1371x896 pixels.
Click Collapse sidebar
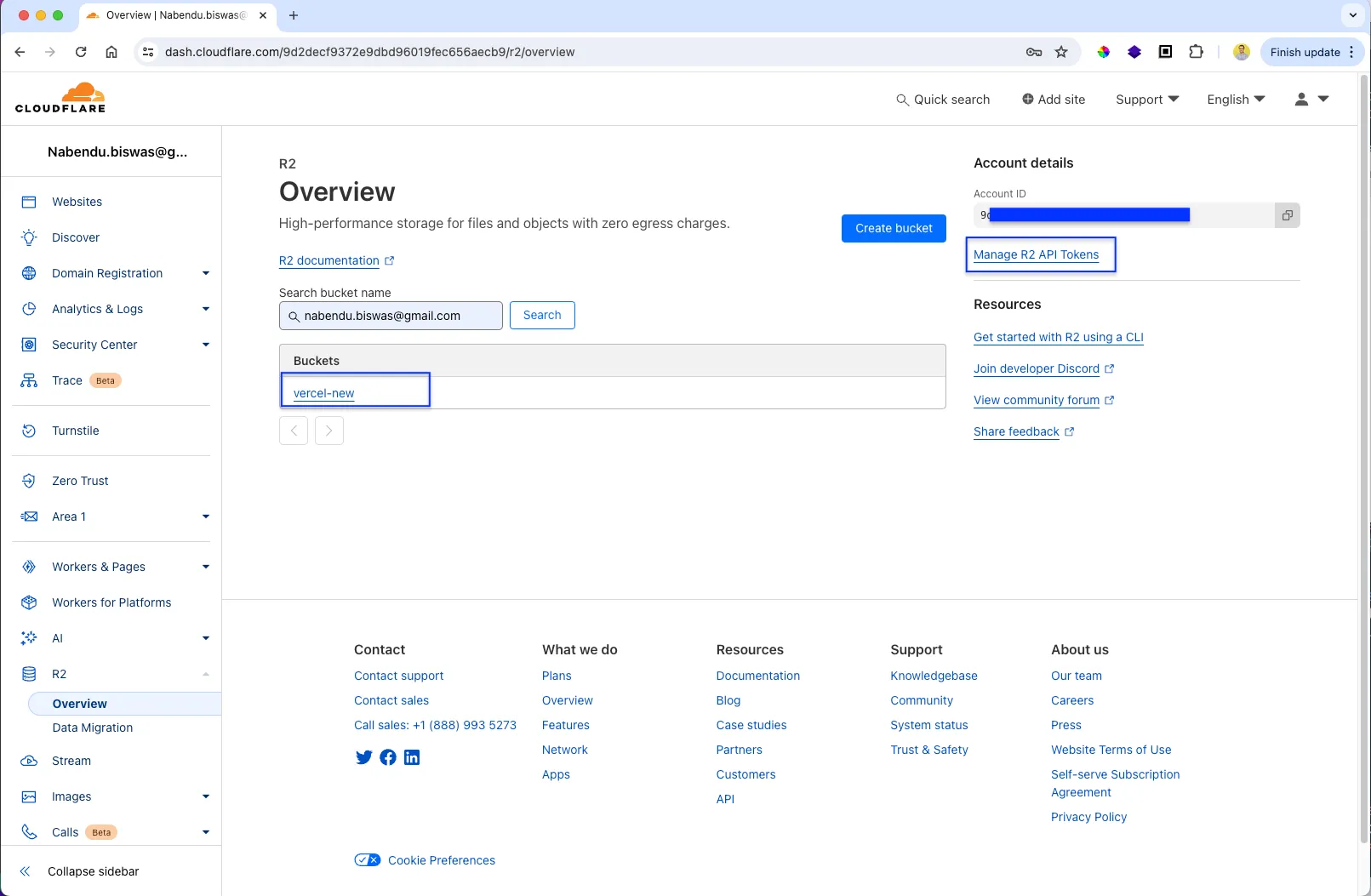click(x=79, y=871)
